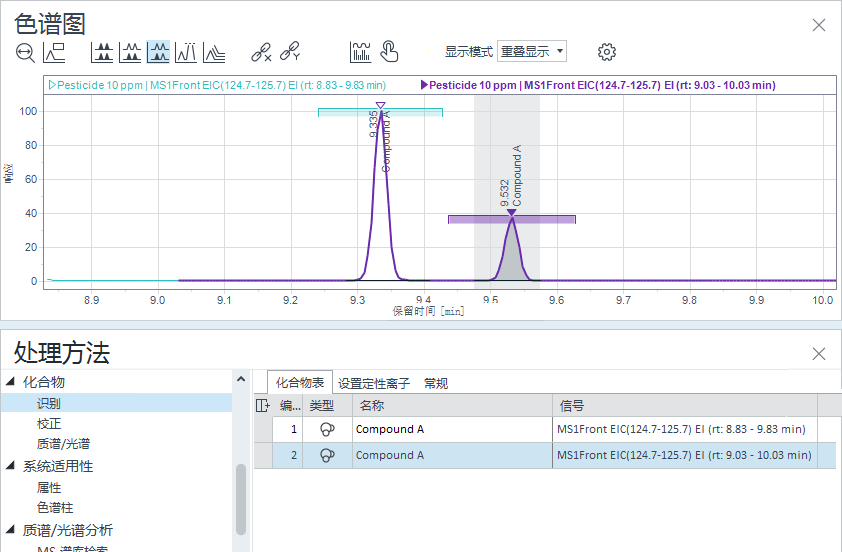Select Compound A name cell in row 1

(x=452, y=430)
